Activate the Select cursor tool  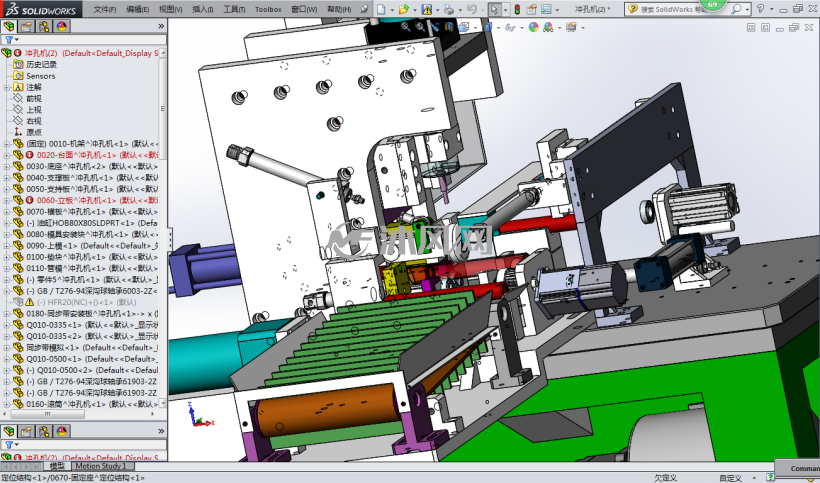pos(494,9)
